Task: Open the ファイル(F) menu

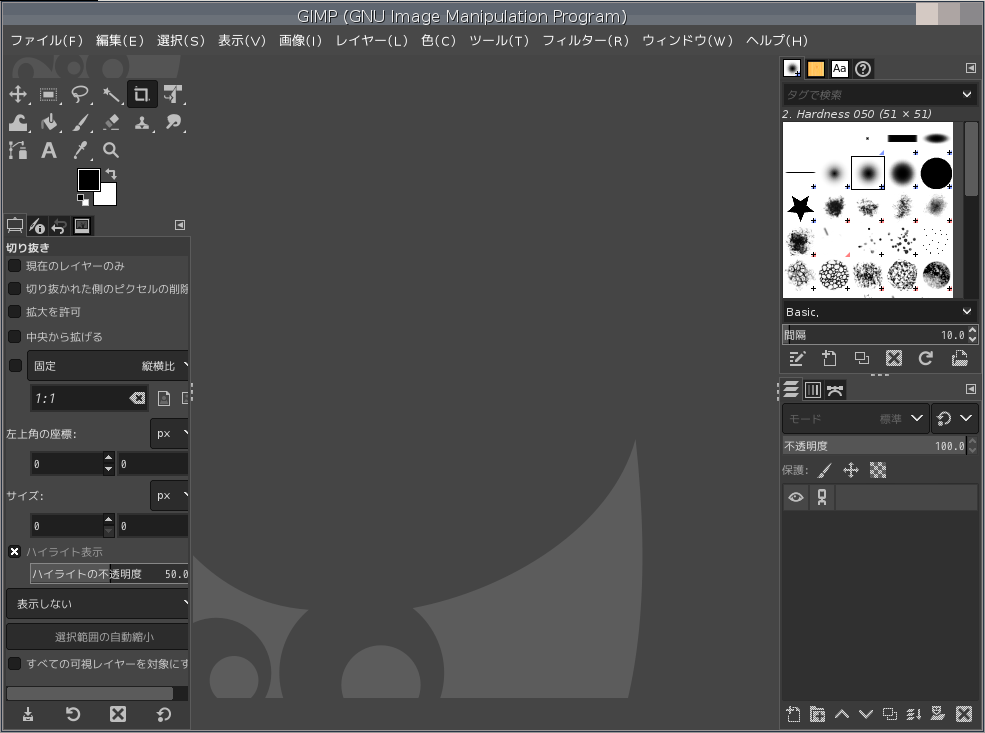Action: [x=46, y=41]
